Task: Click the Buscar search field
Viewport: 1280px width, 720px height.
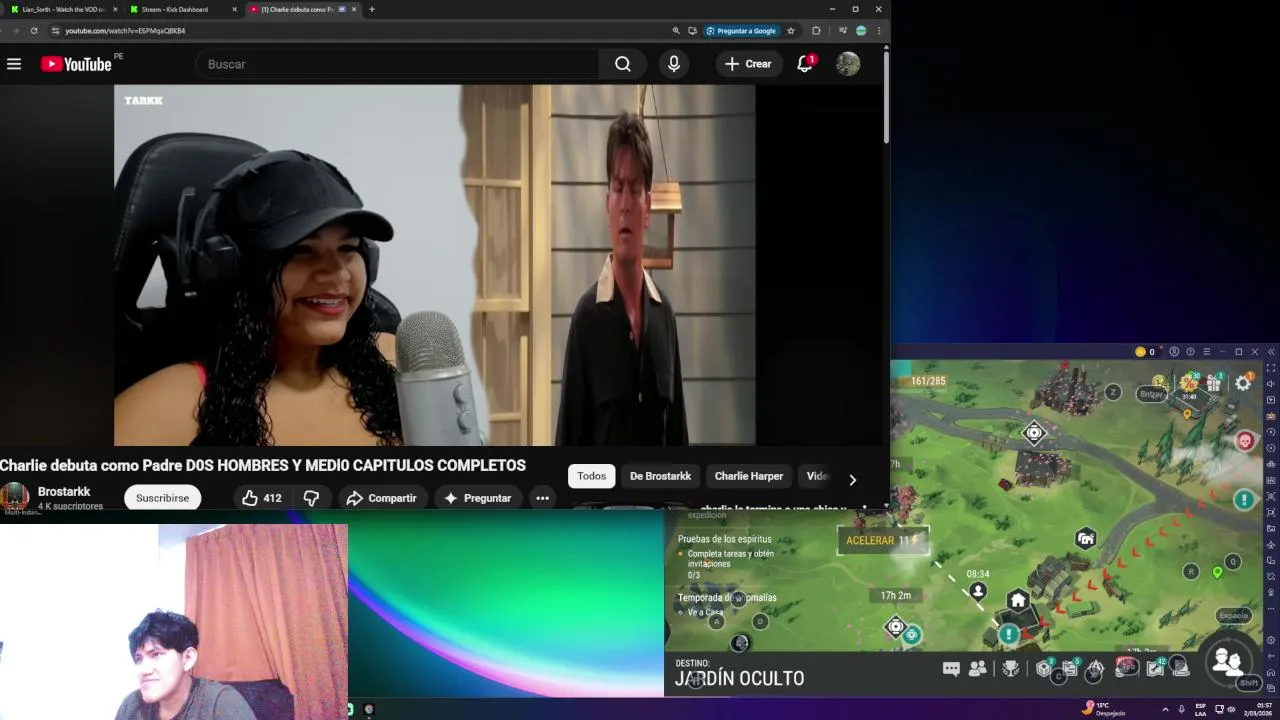Action: tap(398, 64)
